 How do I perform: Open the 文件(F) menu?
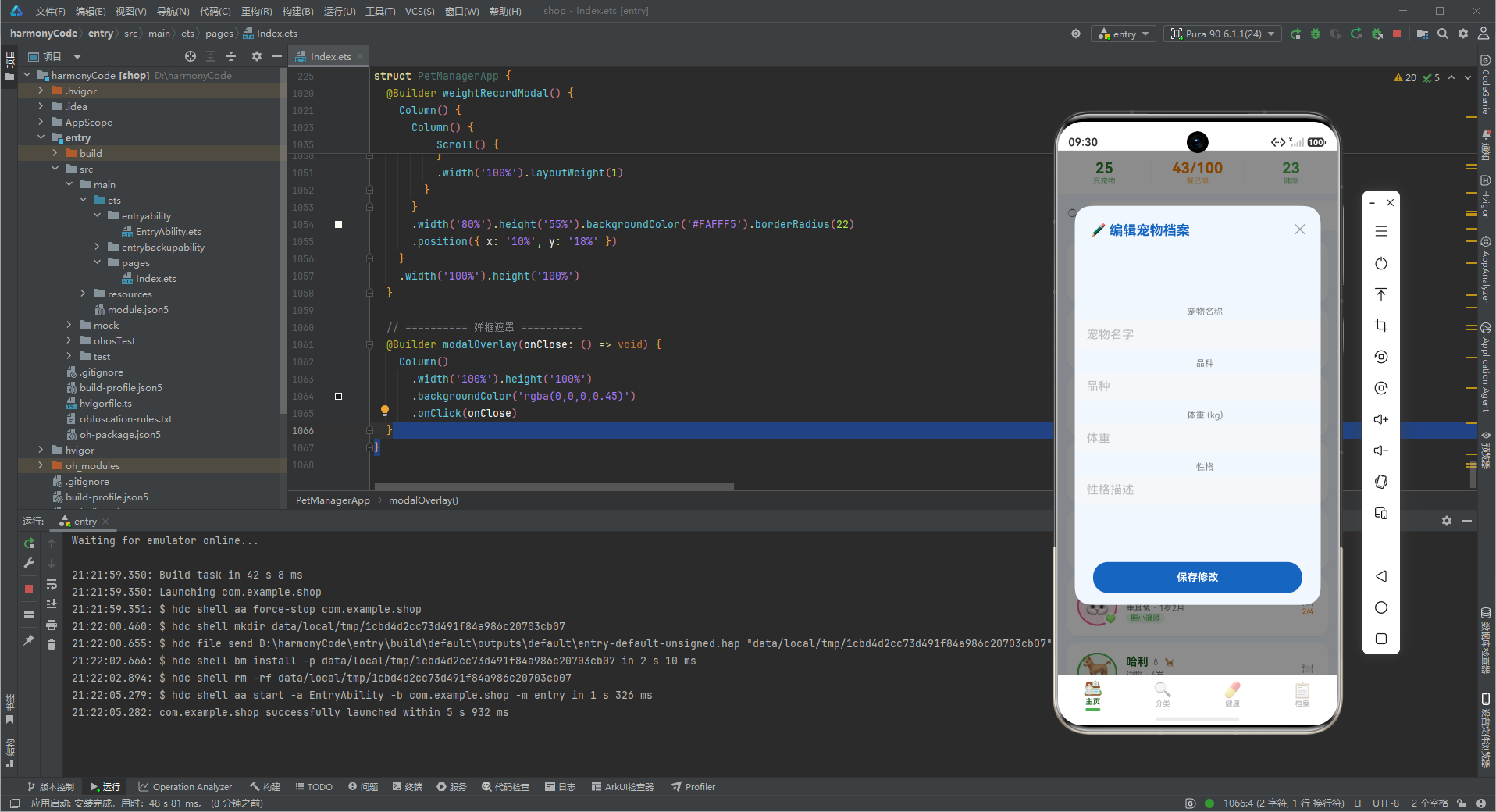click(50, 11)
